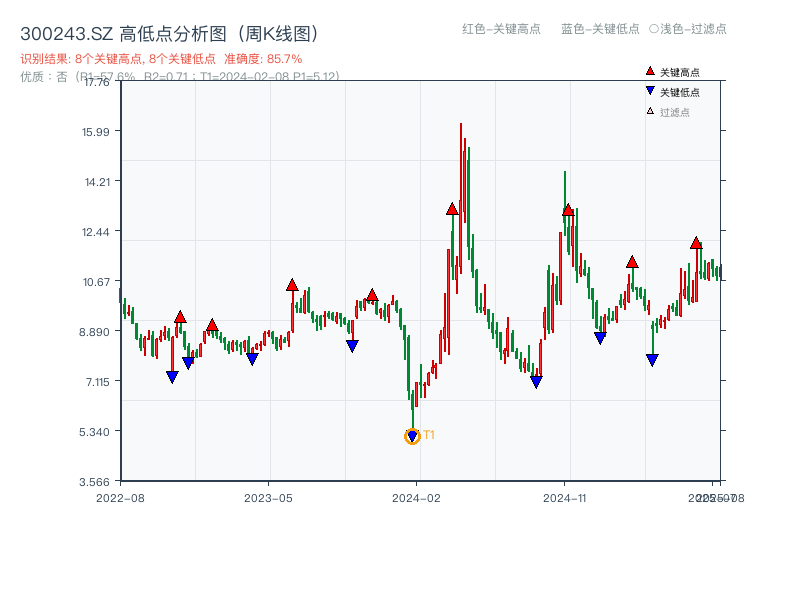Toggle the 过滤点 legend label
This screenshot has height=600, width=800.
[674, 112]
